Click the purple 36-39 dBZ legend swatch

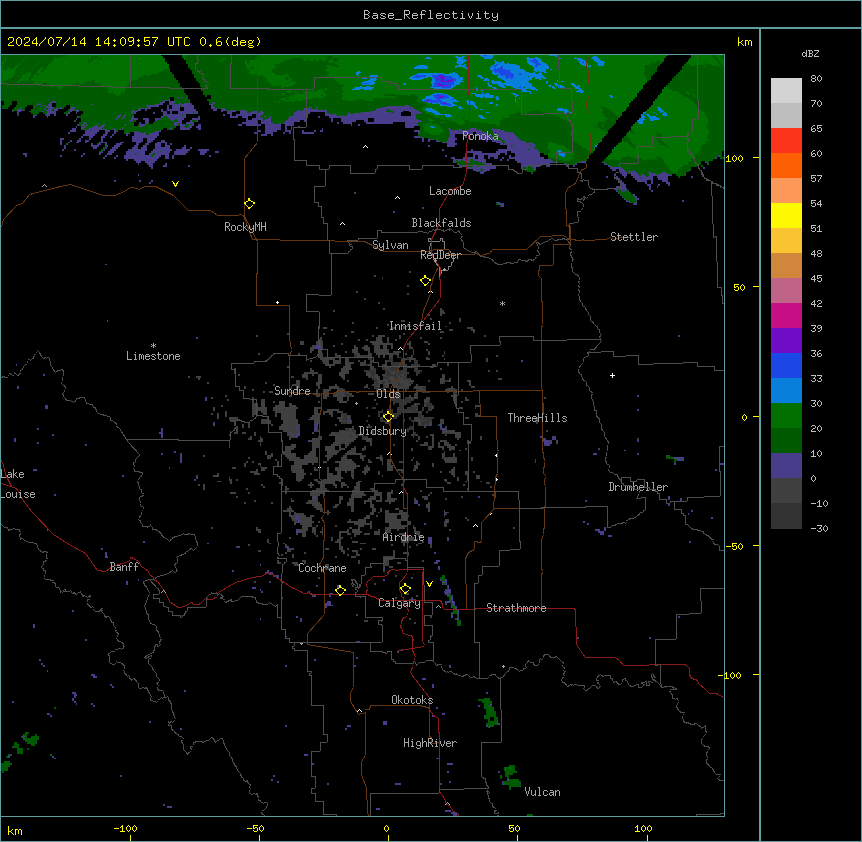(786, 341)
